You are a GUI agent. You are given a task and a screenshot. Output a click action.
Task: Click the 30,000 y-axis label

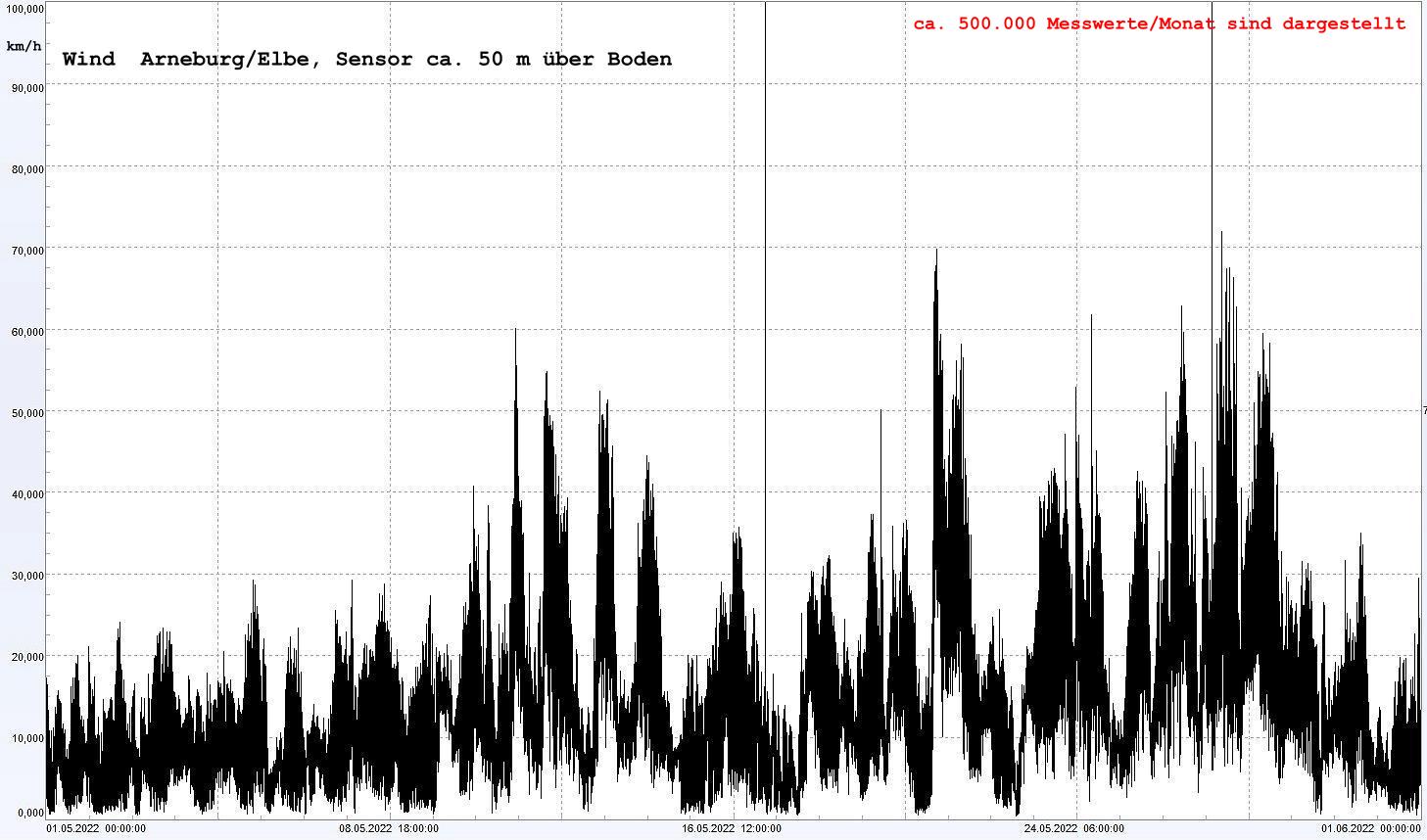26,576
